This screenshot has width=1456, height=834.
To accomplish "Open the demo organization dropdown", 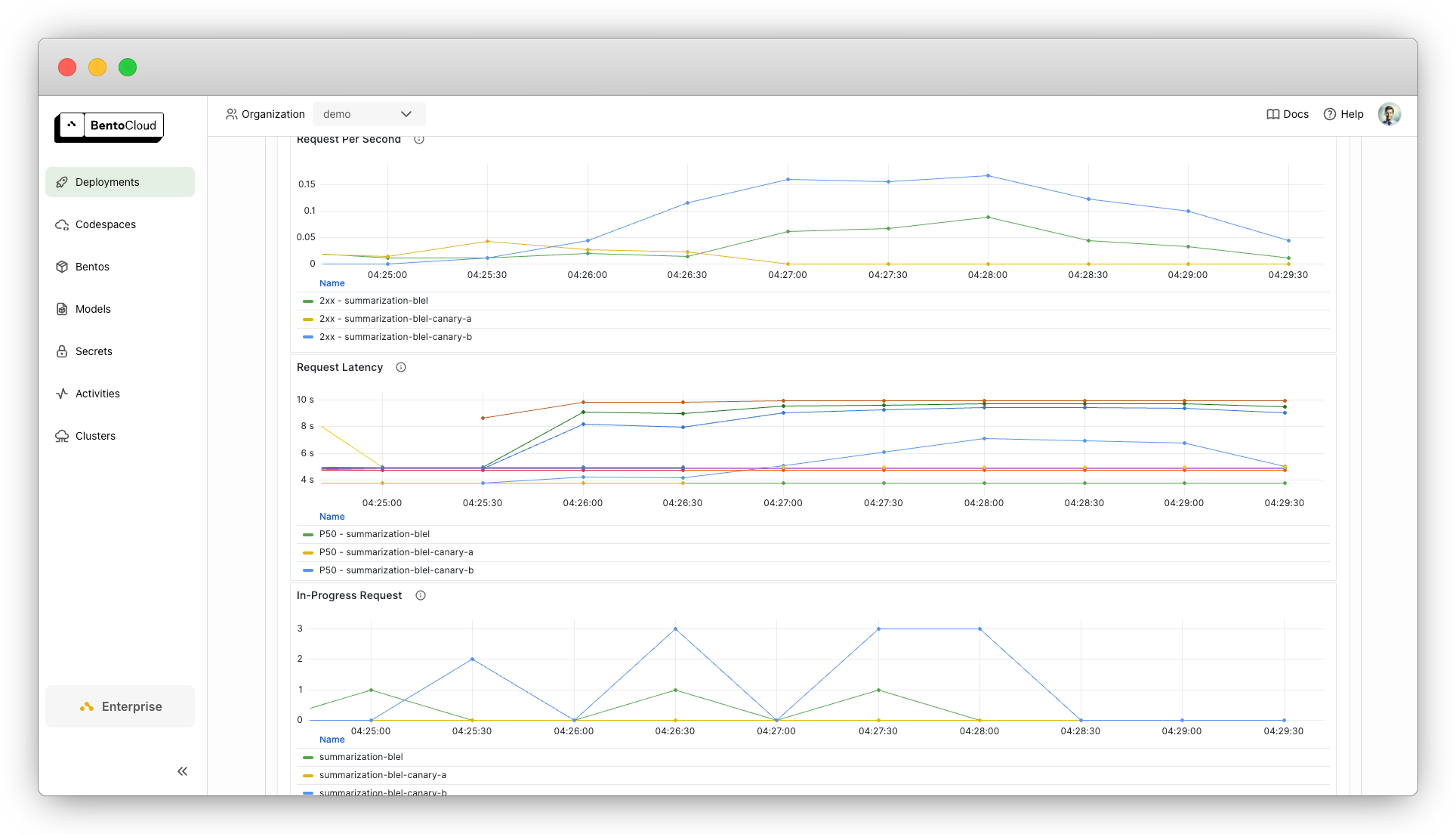I will 369,114.
